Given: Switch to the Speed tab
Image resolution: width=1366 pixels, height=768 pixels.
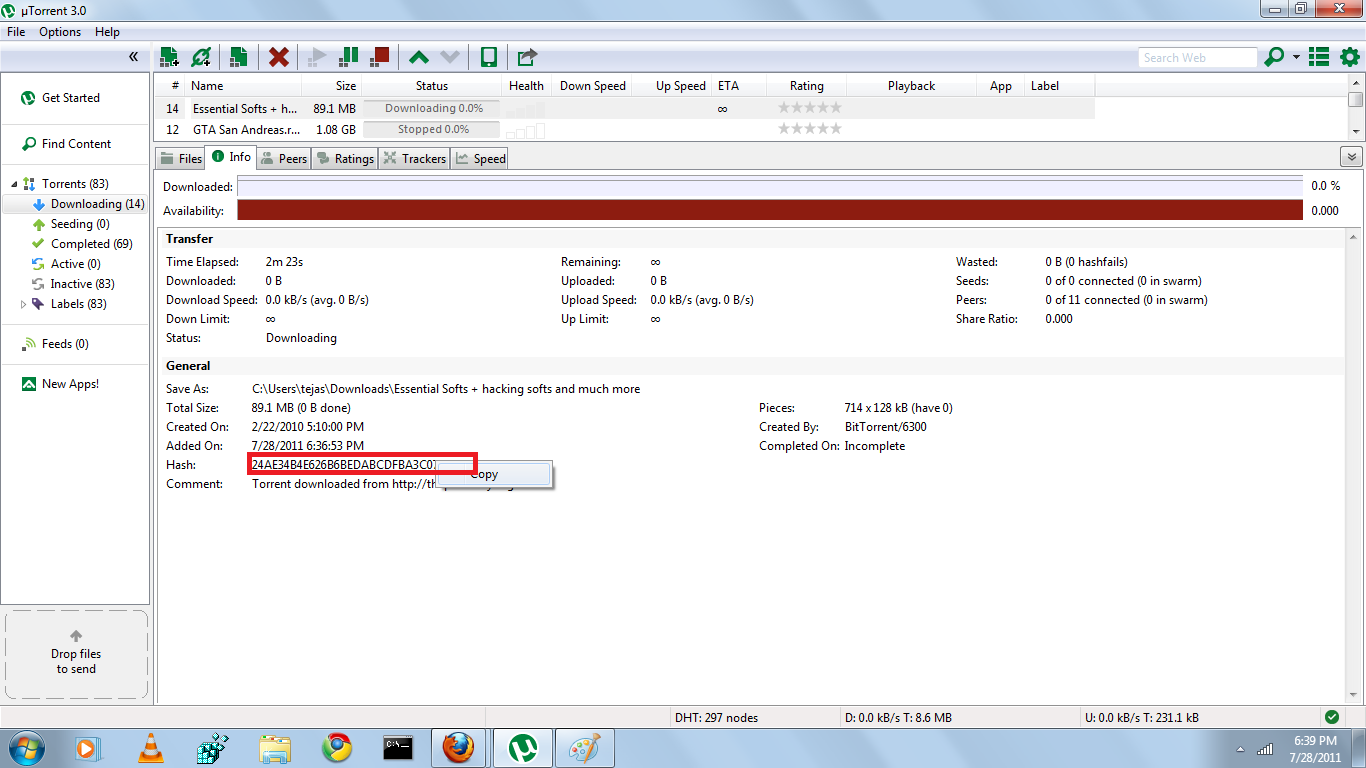Looking at the screenshot, I should (480, 158).
